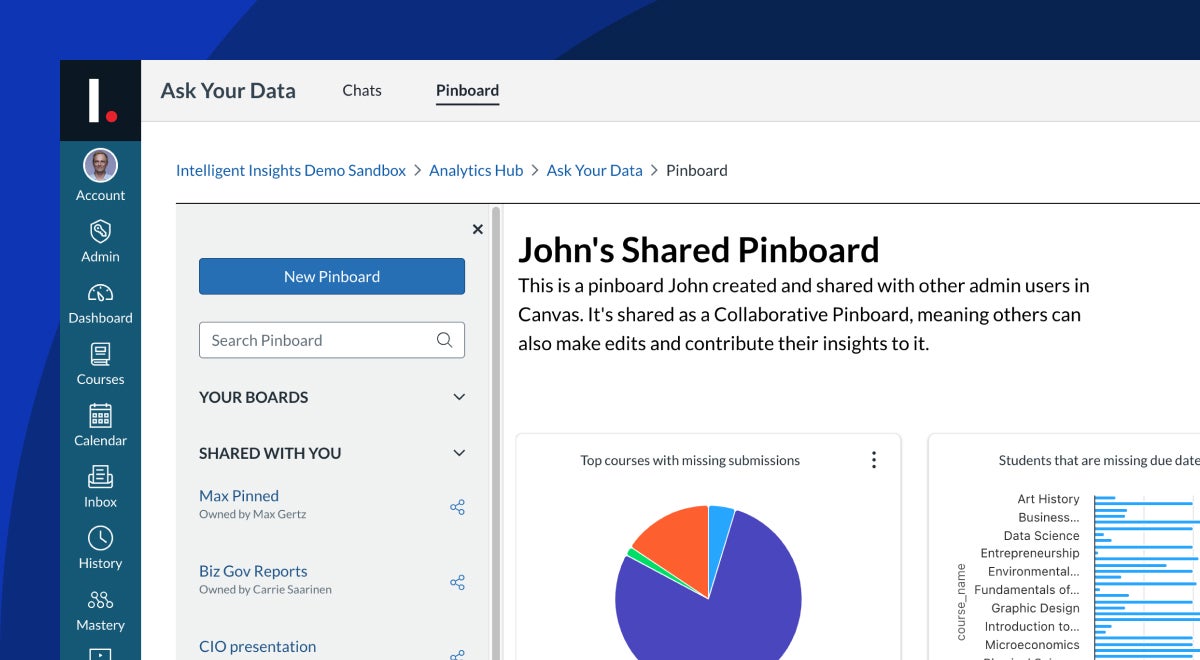Viewport: 1200px width, 660px height.
Task: Open three-dot menu on missing submissions chart
Action: 873,460
